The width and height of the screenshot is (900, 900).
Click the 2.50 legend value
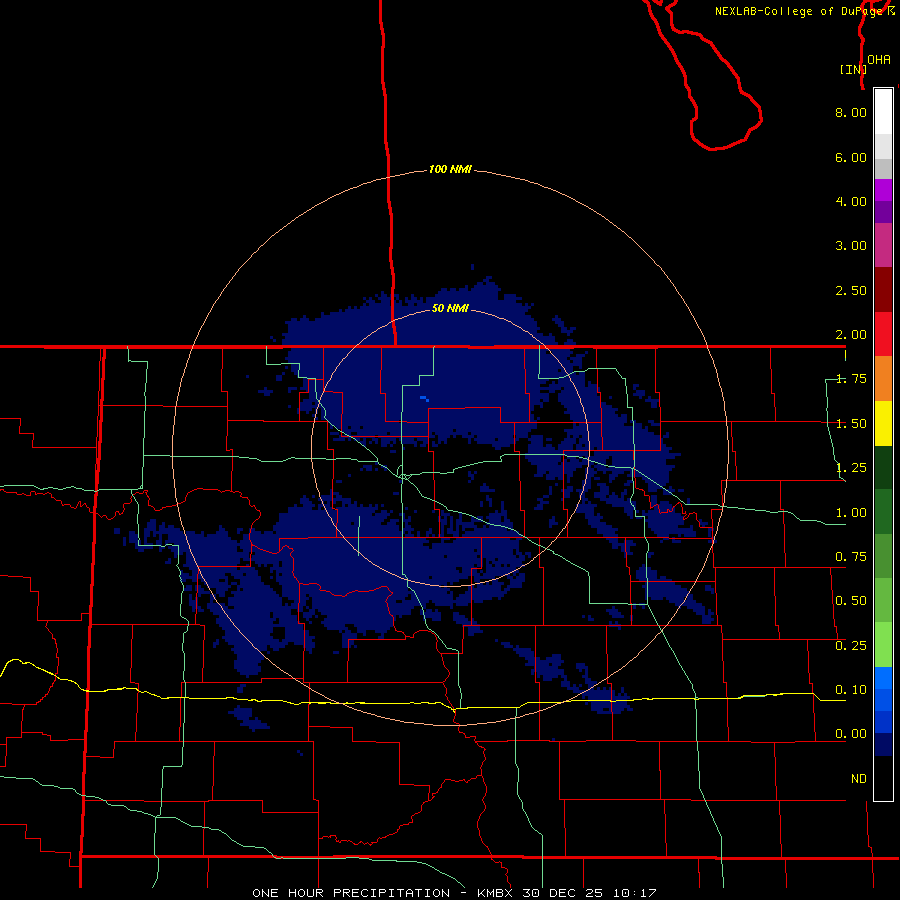pos(851,290)
